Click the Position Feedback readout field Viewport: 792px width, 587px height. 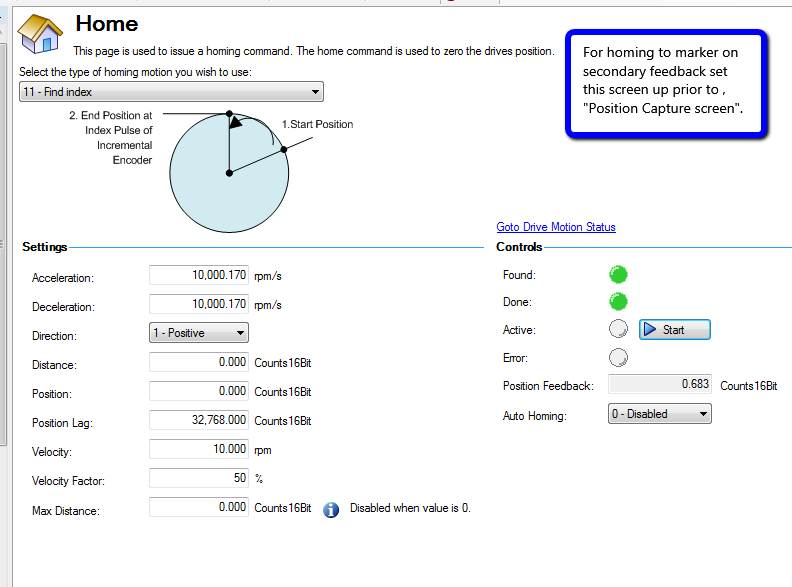point(660,384)
